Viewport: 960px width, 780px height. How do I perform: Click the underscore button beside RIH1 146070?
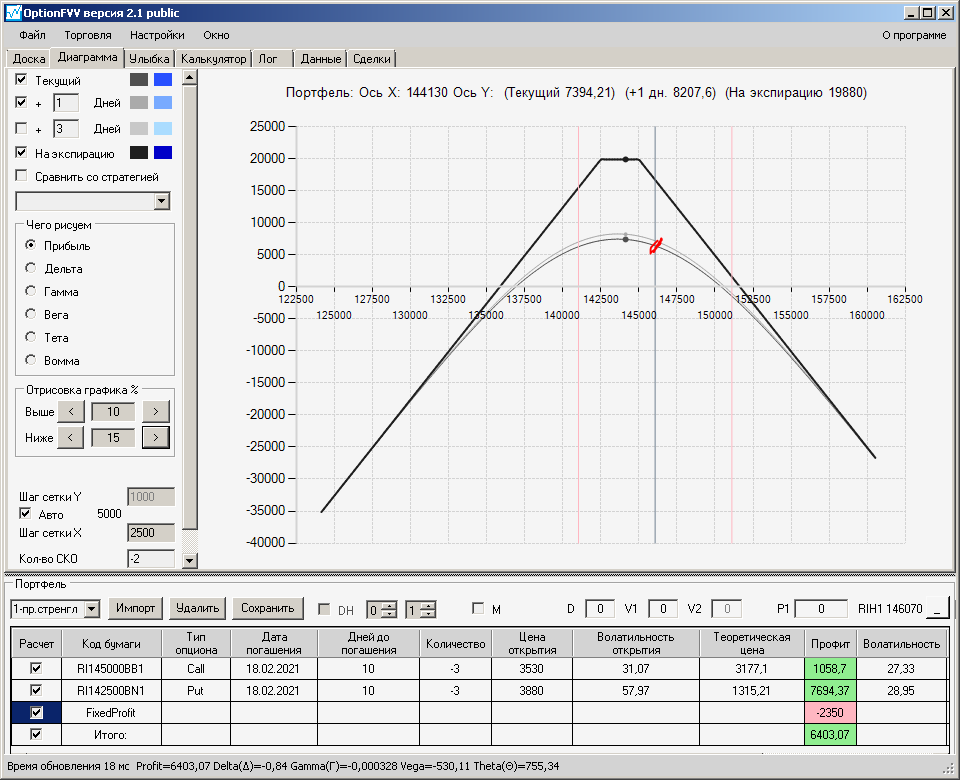point(937,608)
